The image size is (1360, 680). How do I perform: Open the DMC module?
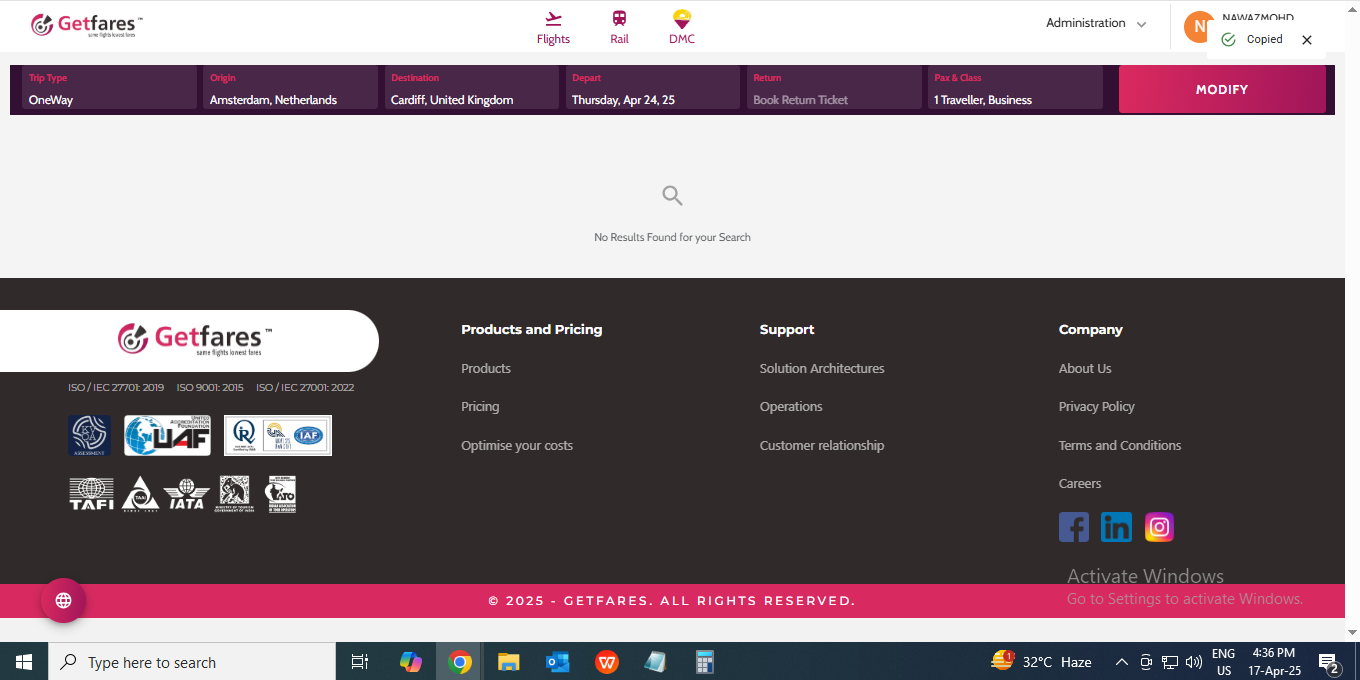pyautogui.click(x=681, y=28)
